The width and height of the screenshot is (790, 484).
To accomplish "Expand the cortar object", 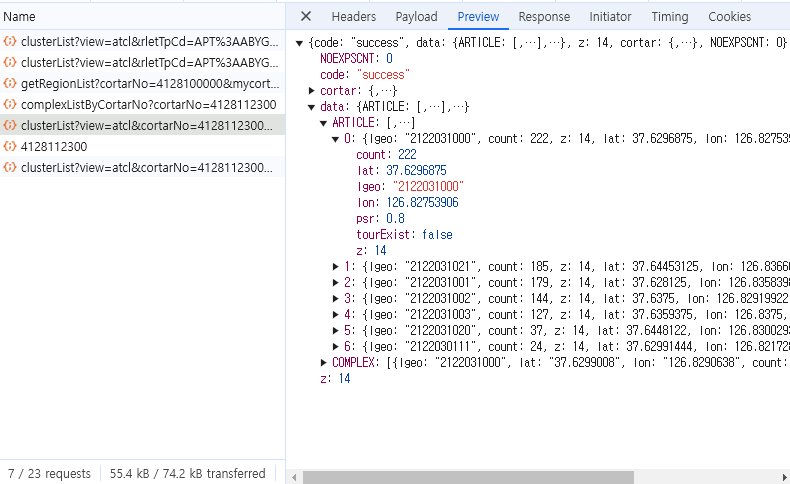I will tap(312, 91).
